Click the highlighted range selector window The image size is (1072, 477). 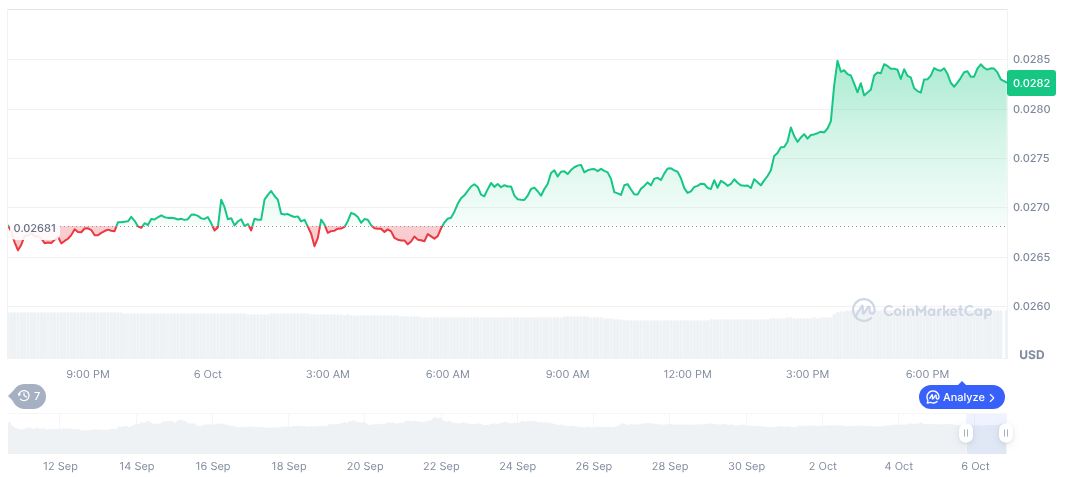[x=985, y=434]
